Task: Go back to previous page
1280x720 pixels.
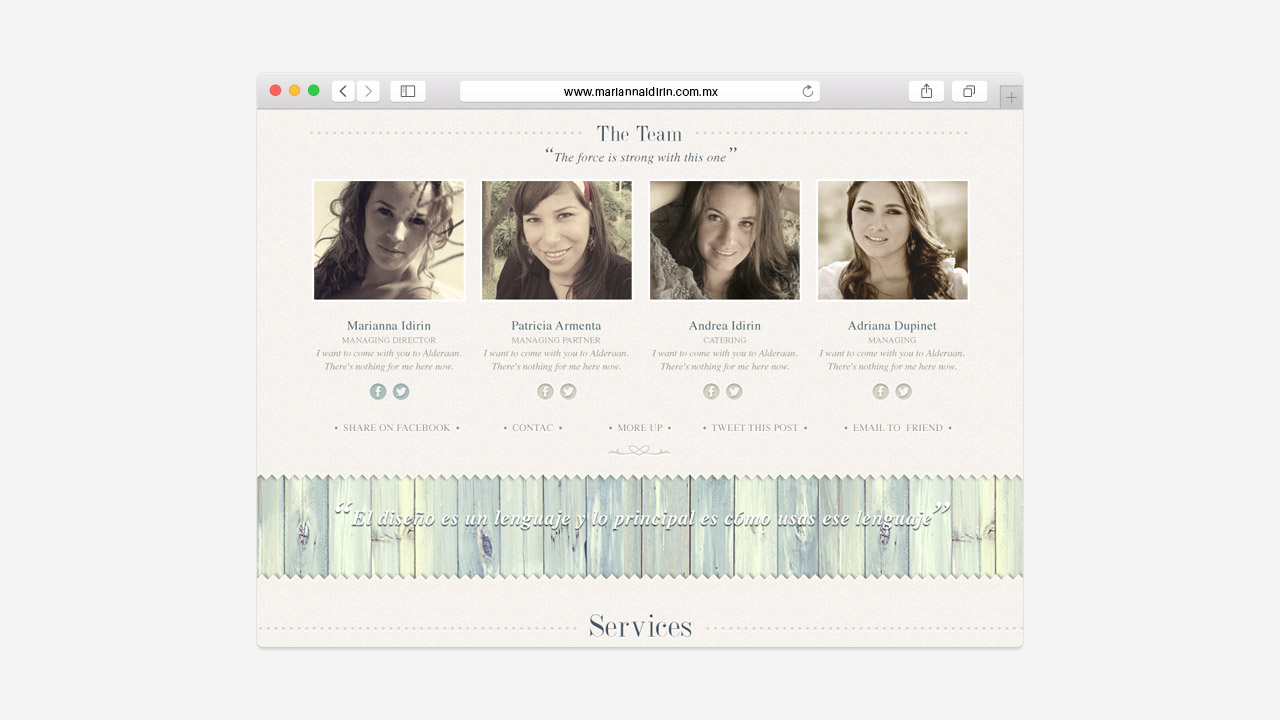Action: coord(343,91)
